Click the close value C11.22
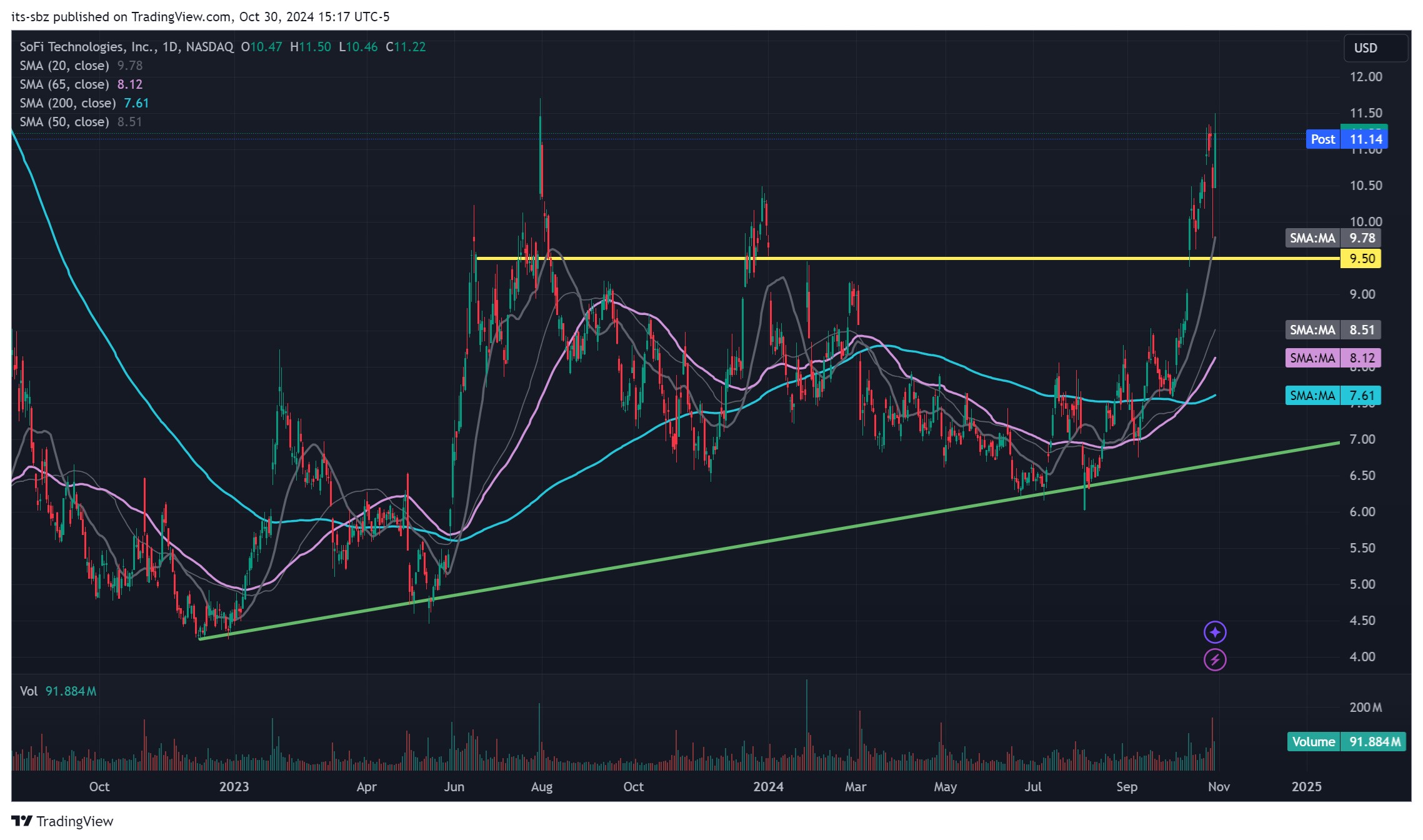 point(406,47)
